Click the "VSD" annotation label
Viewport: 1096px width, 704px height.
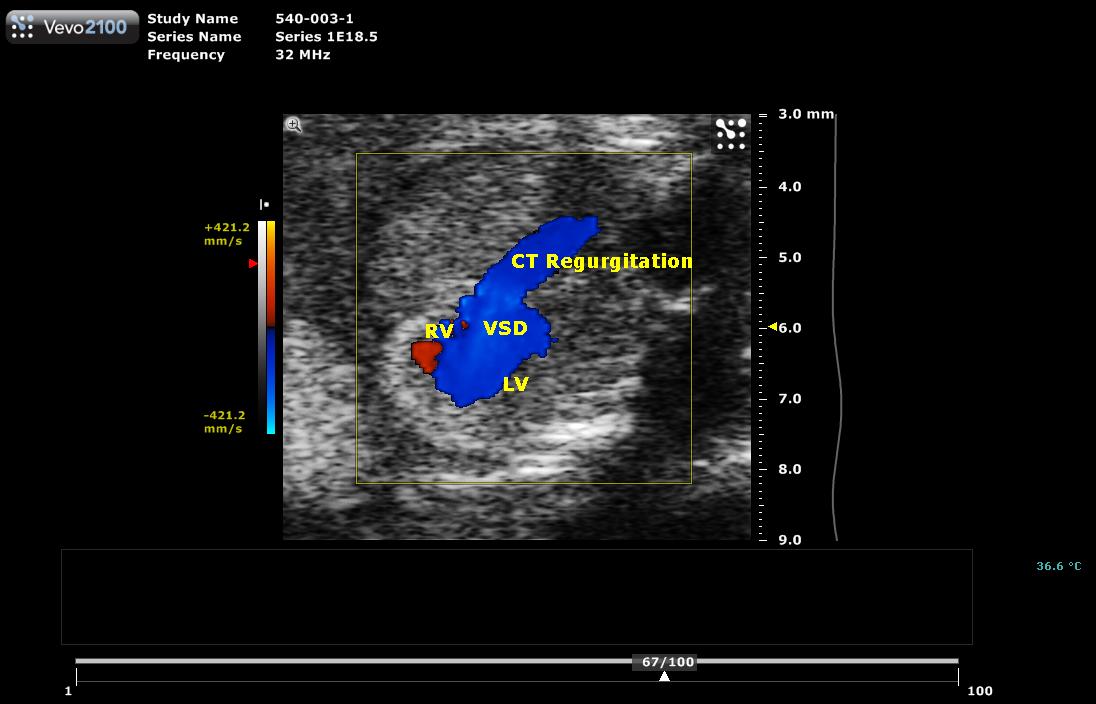[x=505, y=328]
